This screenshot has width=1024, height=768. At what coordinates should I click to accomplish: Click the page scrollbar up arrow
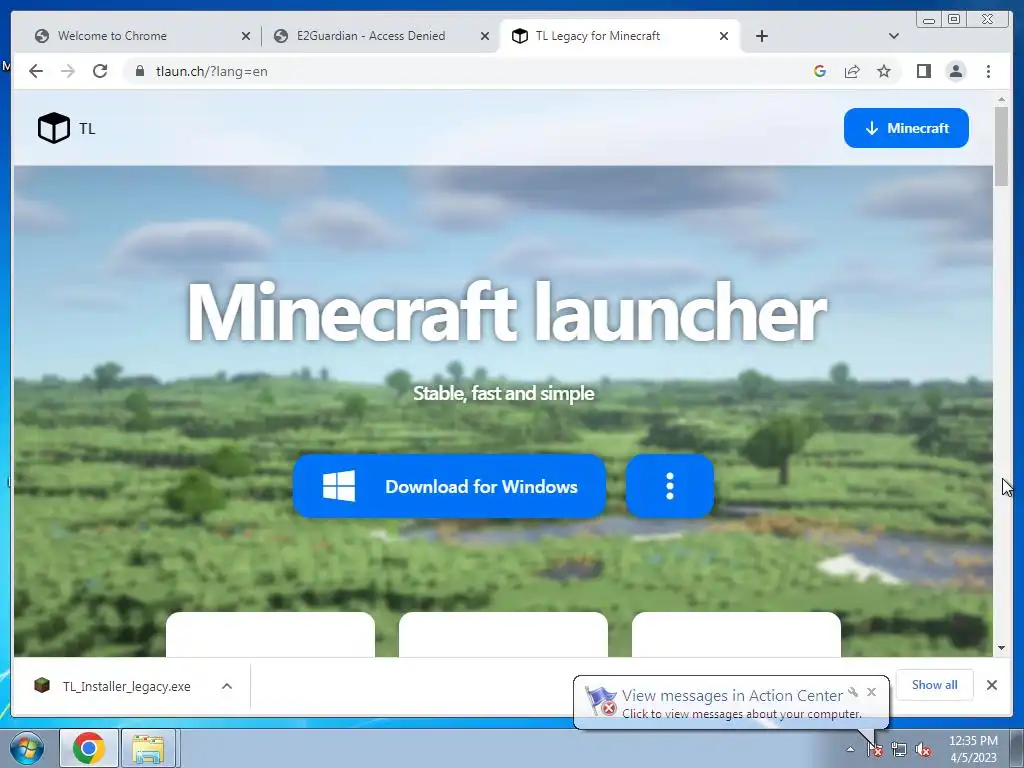pyautogui.click(x=1002, y=99)
